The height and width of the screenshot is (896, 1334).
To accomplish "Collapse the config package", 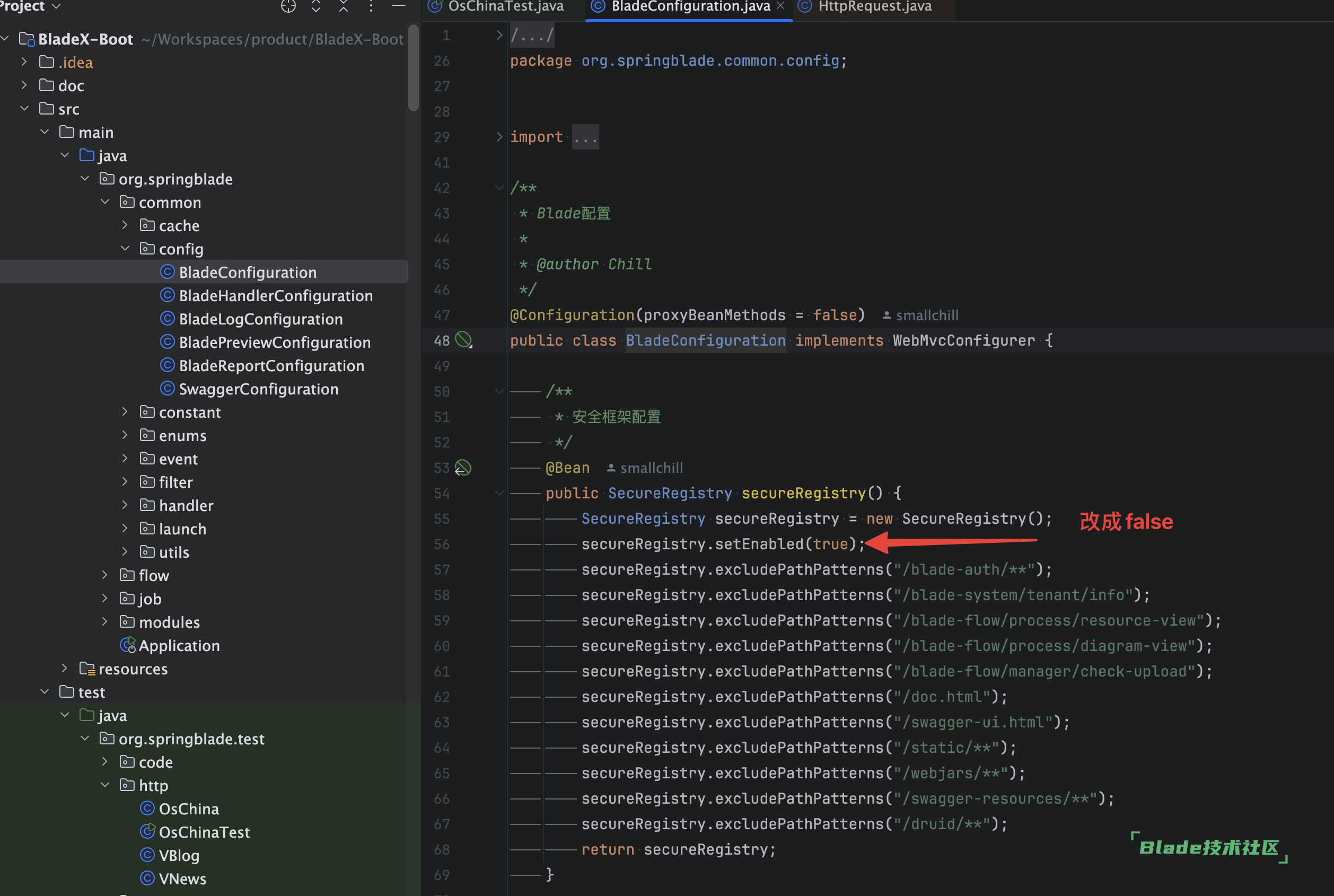I will [x=125, y=249].
